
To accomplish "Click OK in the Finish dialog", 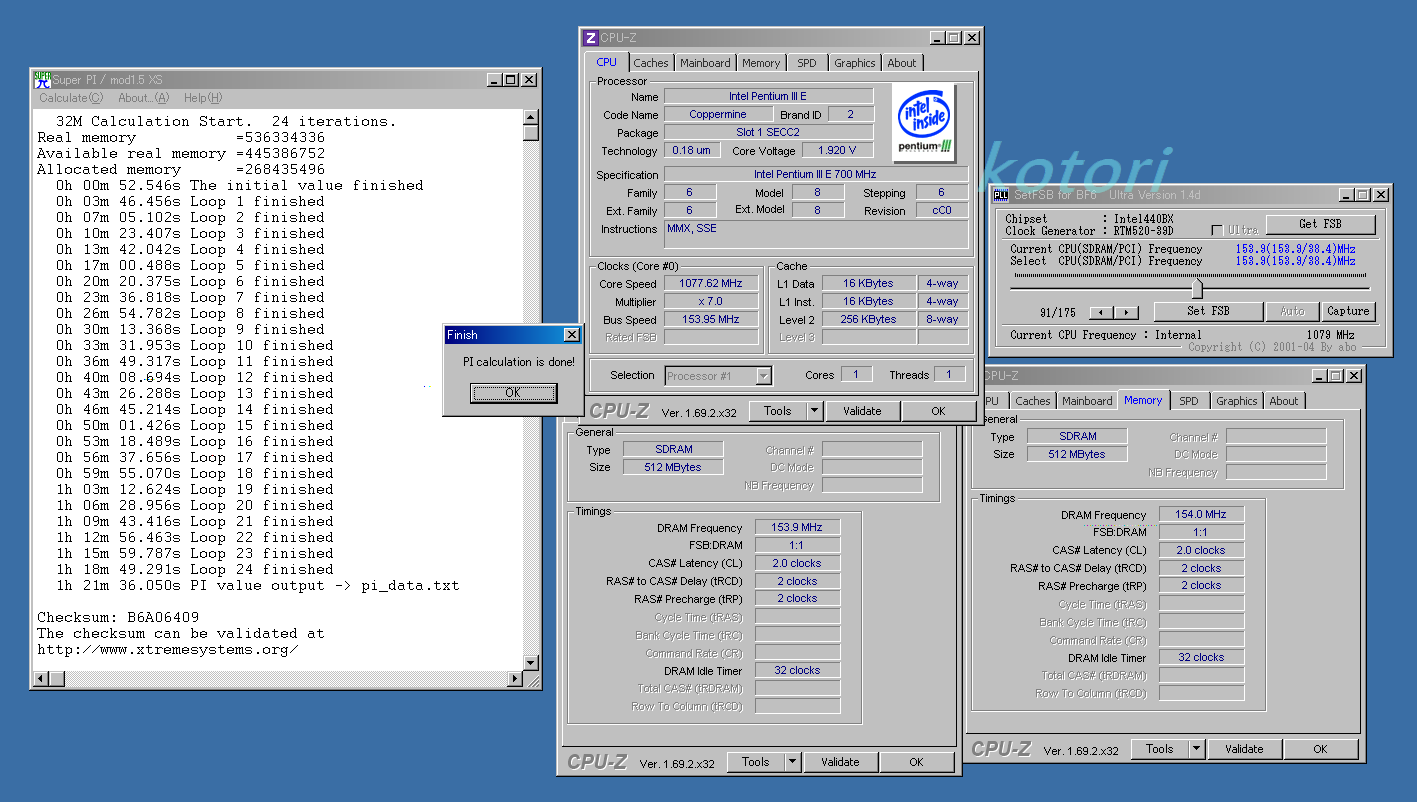I will tap(513, 392).
